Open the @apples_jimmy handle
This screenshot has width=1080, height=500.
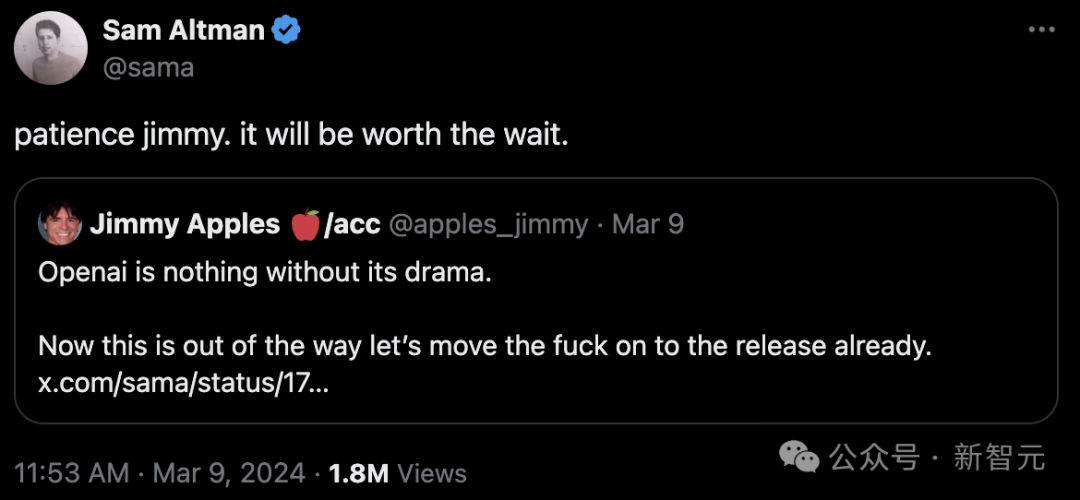[x=488, y=225]
